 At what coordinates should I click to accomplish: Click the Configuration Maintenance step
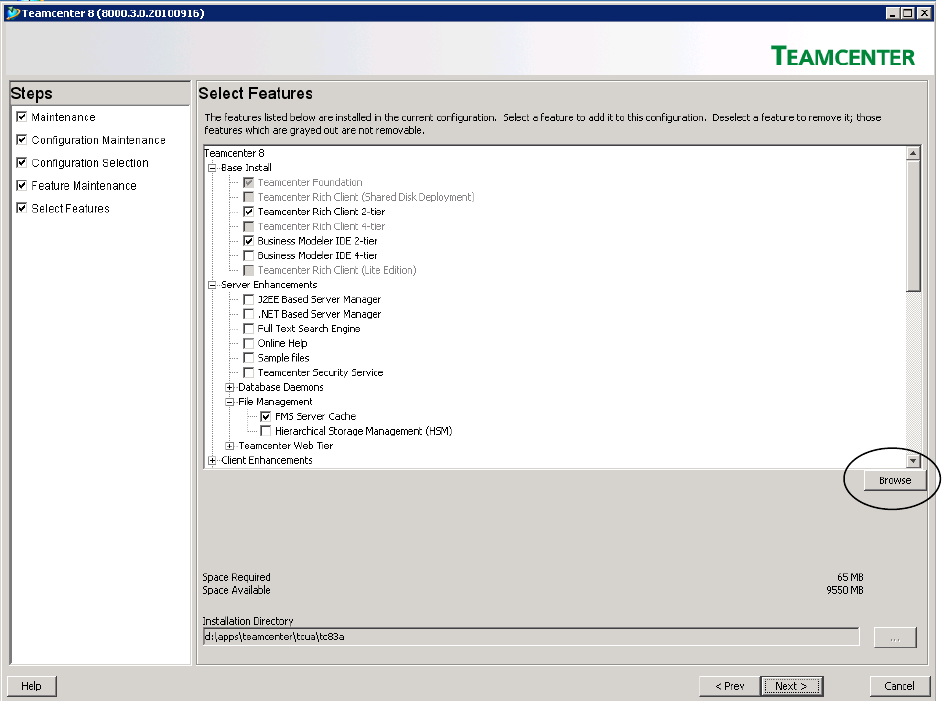point(99,140)
